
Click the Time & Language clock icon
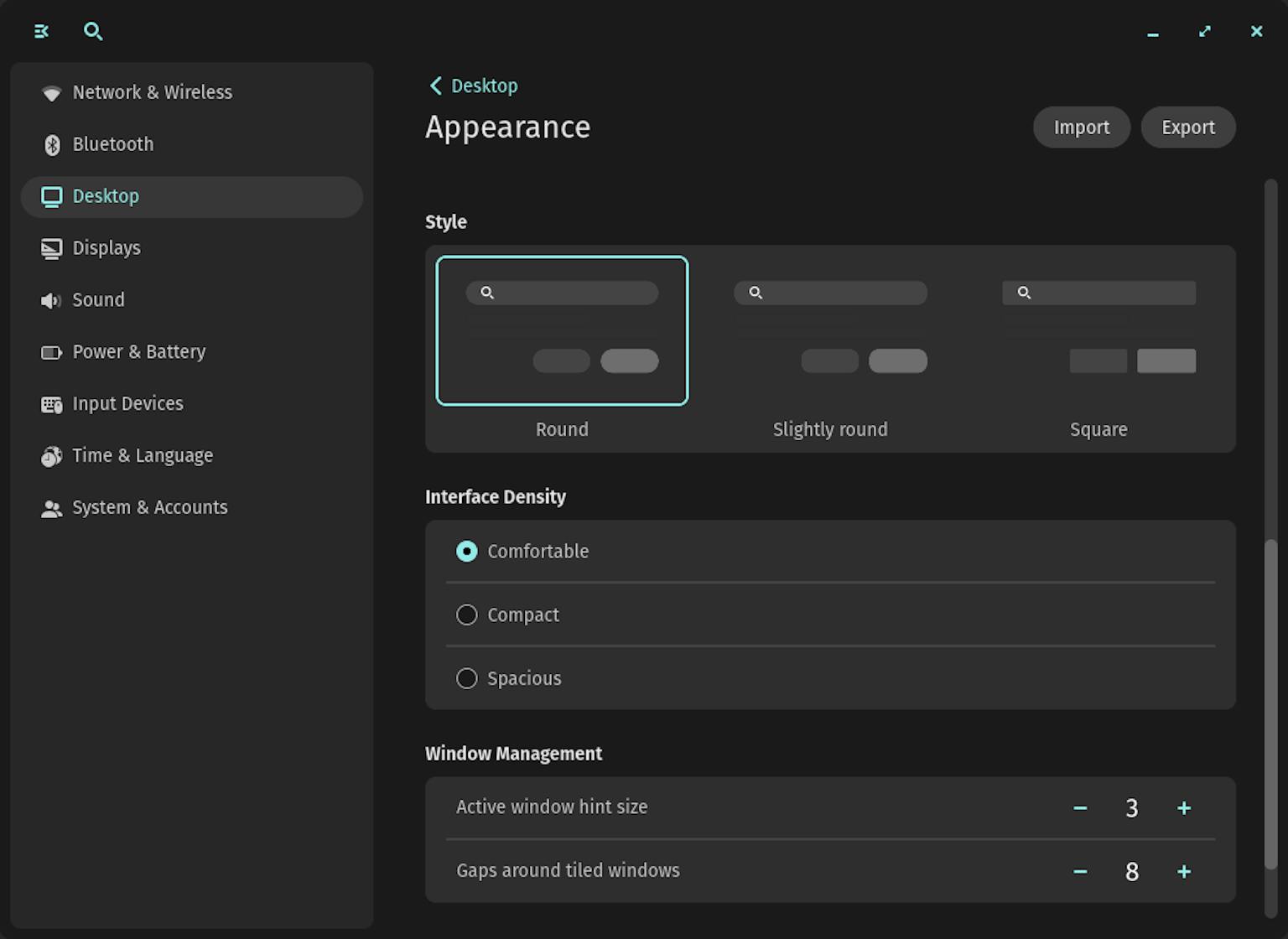[52, 456]
